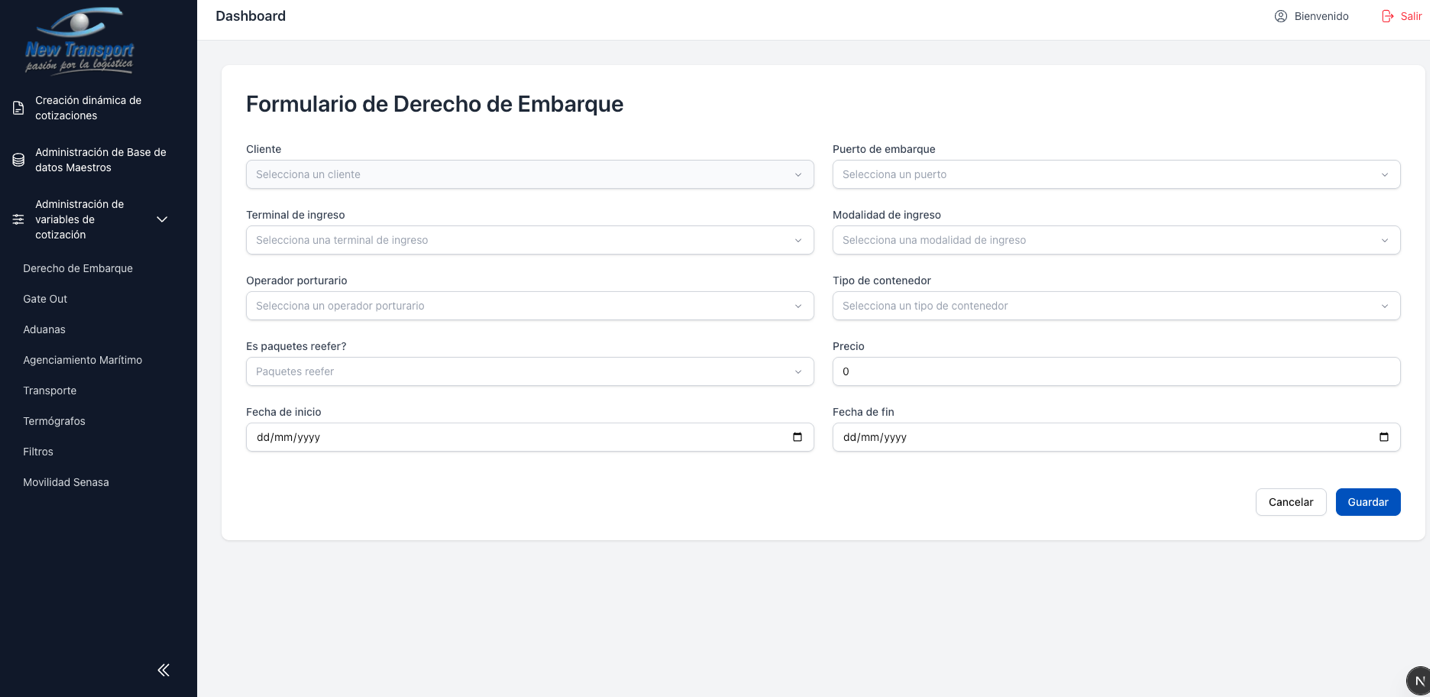Click the Salir logout icon
The height and width of the screenshot is (697, 1430).
tap(1387, 16)
